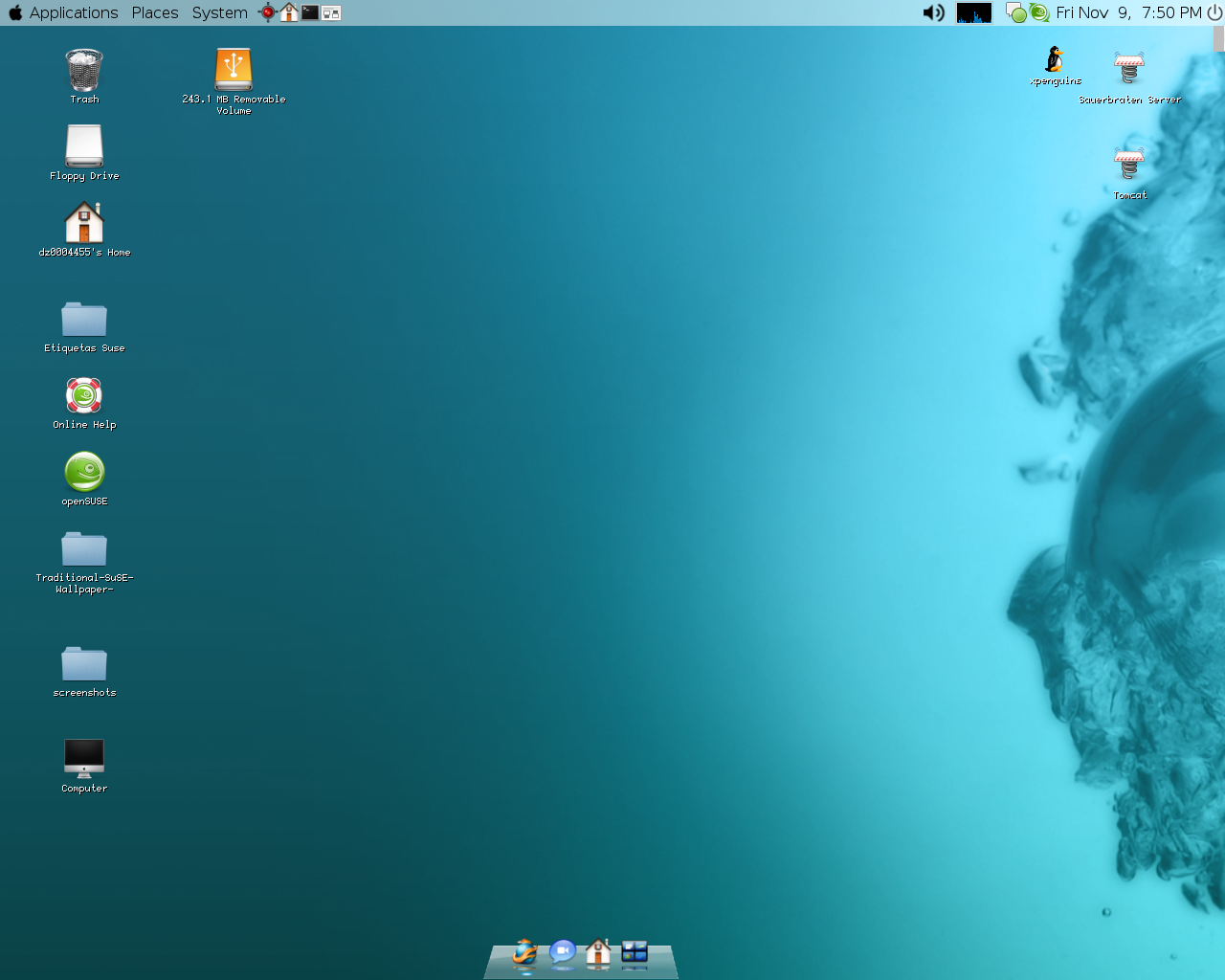
Task: Click the power shutdown button
Action: (x=1214, y=12)
